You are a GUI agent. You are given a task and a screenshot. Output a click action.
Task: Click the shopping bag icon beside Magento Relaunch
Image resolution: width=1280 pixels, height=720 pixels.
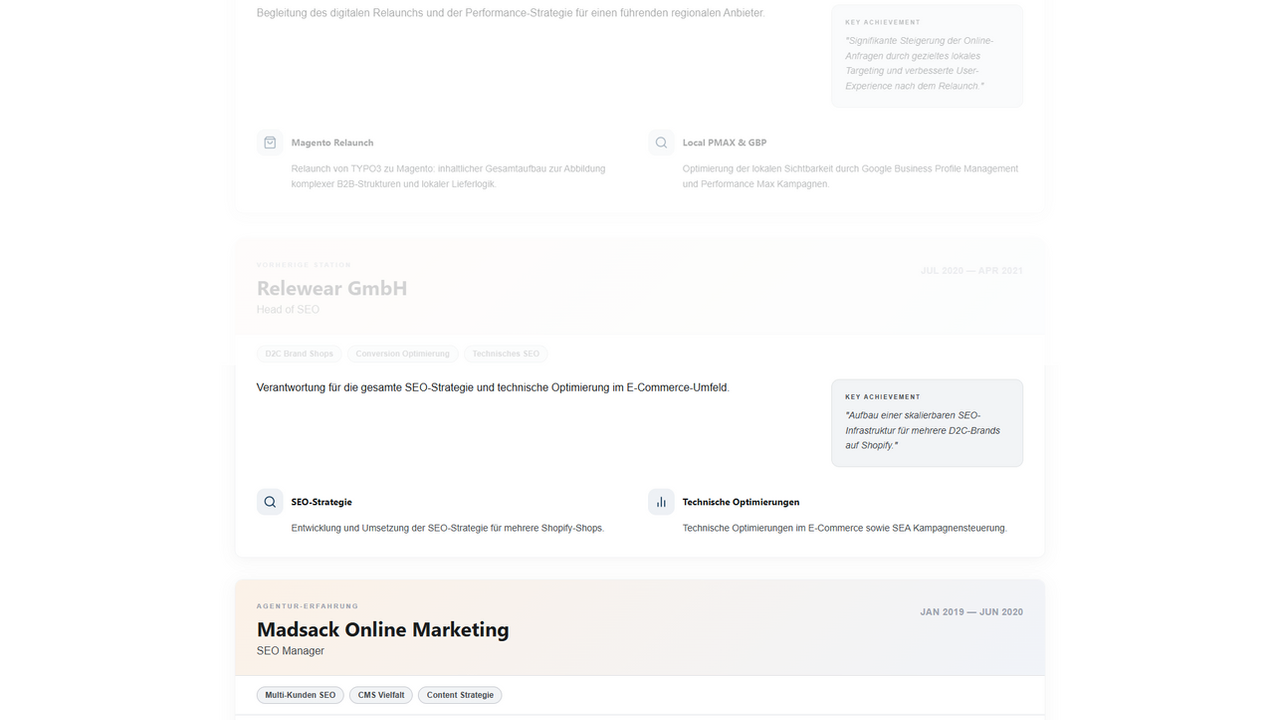pos(270,143)
